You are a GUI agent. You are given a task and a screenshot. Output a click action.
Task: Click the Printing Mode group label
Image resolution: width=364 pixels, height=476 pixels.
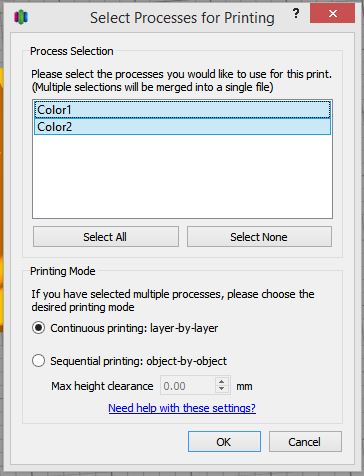pyautogui.click(x=63, y=271)
